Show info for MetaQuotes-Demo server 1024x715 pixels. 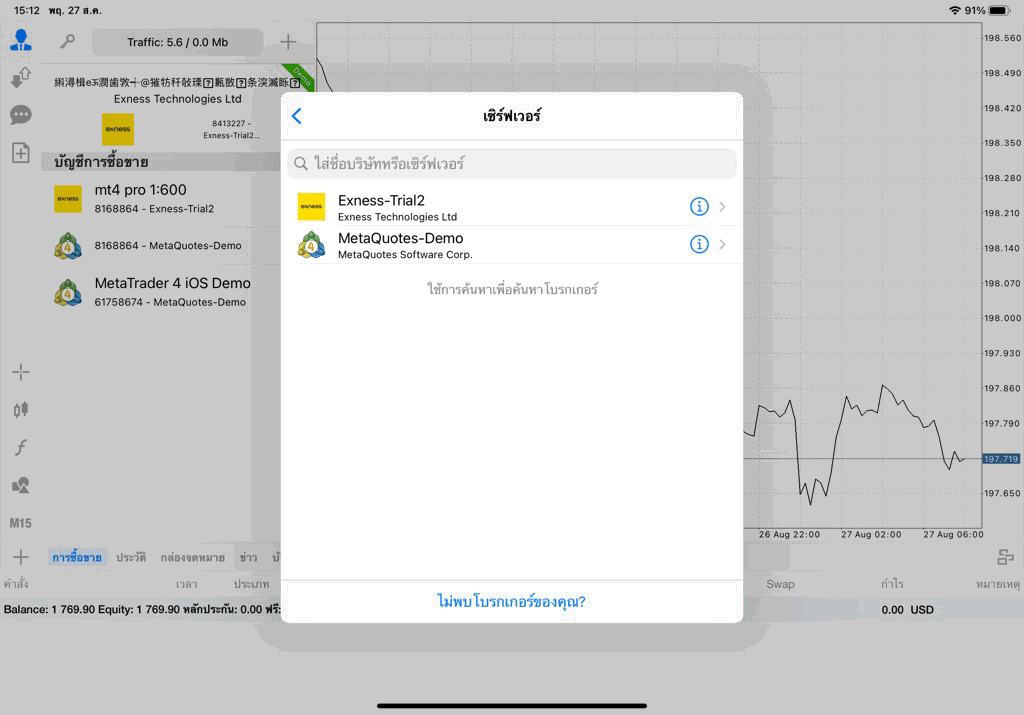tap(699, 244)
